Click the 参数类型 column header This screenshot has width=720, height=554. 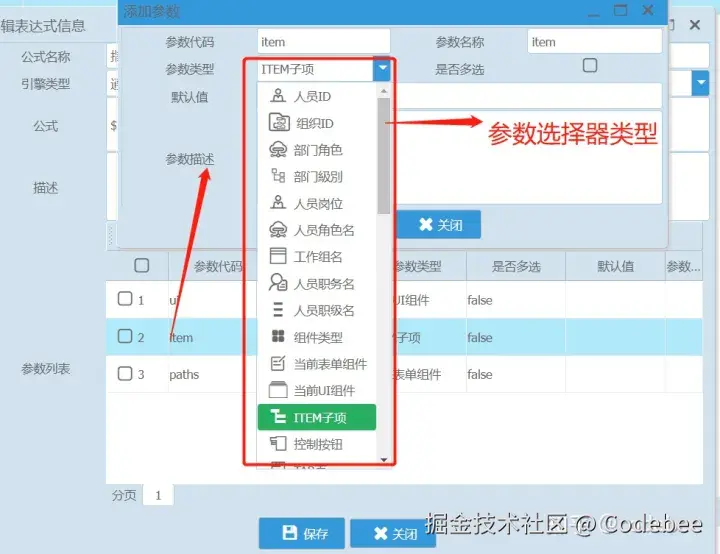click(418, 266)
